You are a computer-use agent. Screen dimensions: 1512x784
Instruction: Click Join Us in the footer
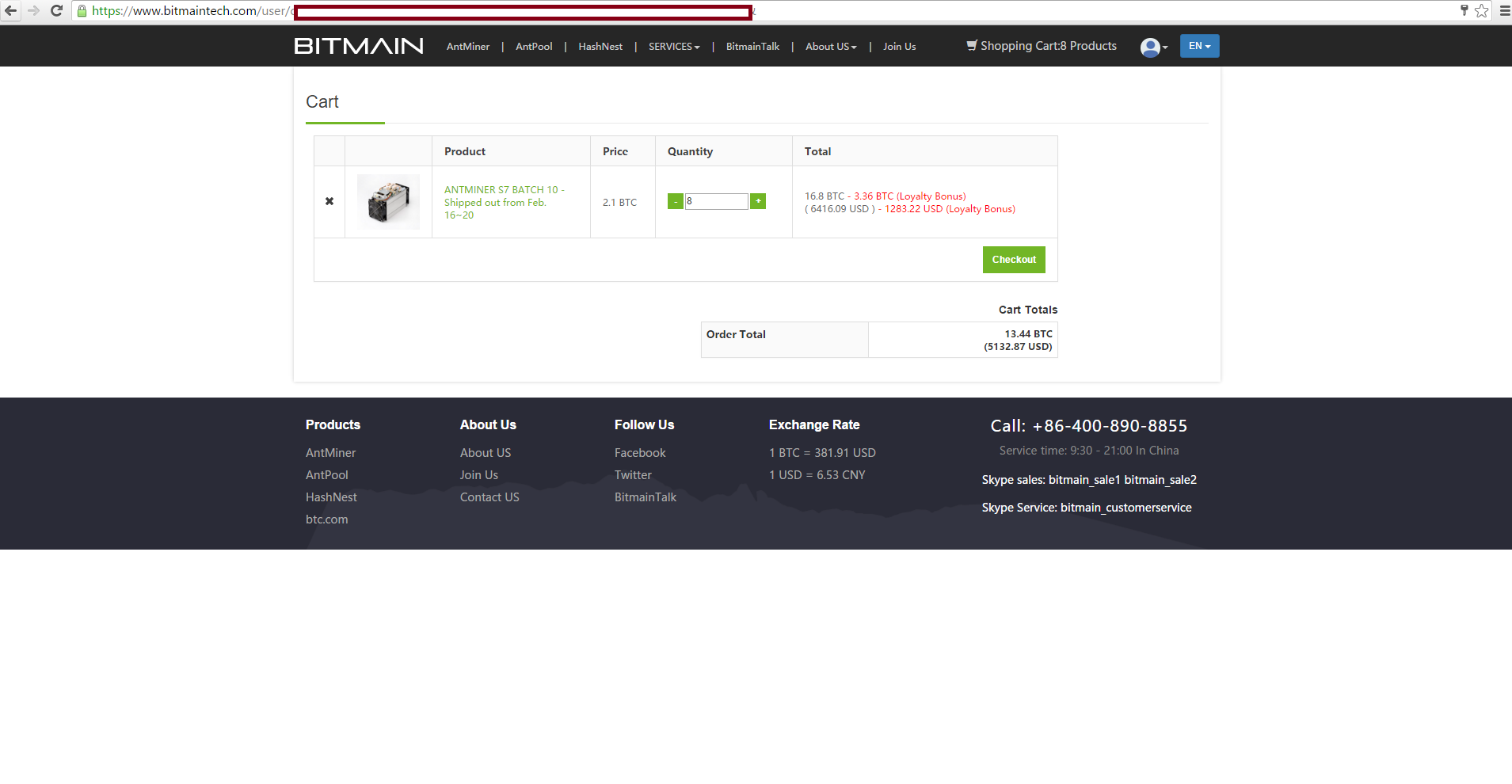[x=479, y=475]
